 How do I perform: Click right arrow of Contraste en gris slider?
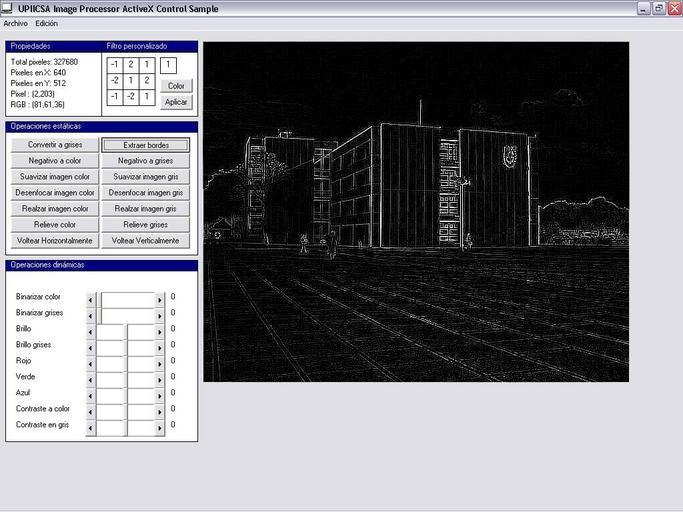click(x=159, y=428)
